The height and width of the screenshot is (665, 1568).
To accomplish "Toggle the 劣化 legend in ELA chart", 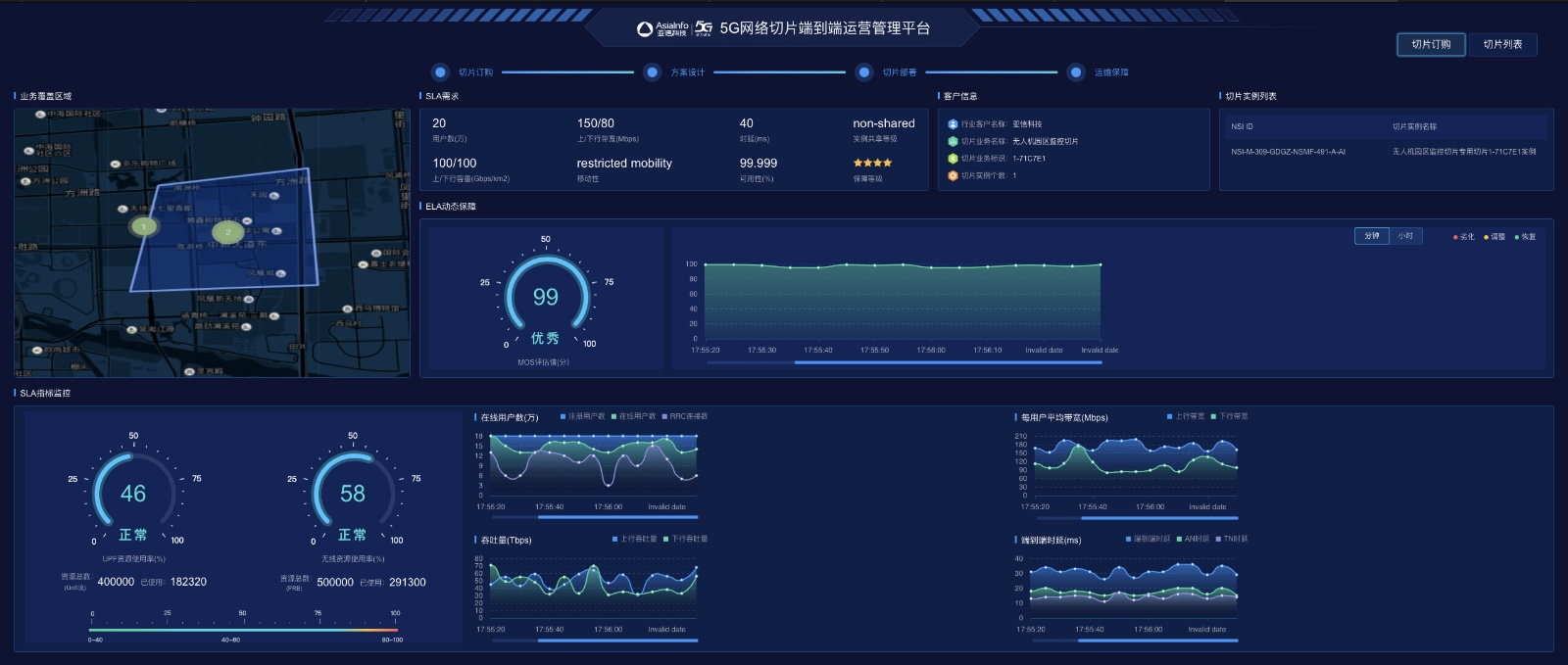I will (1463, 237).
